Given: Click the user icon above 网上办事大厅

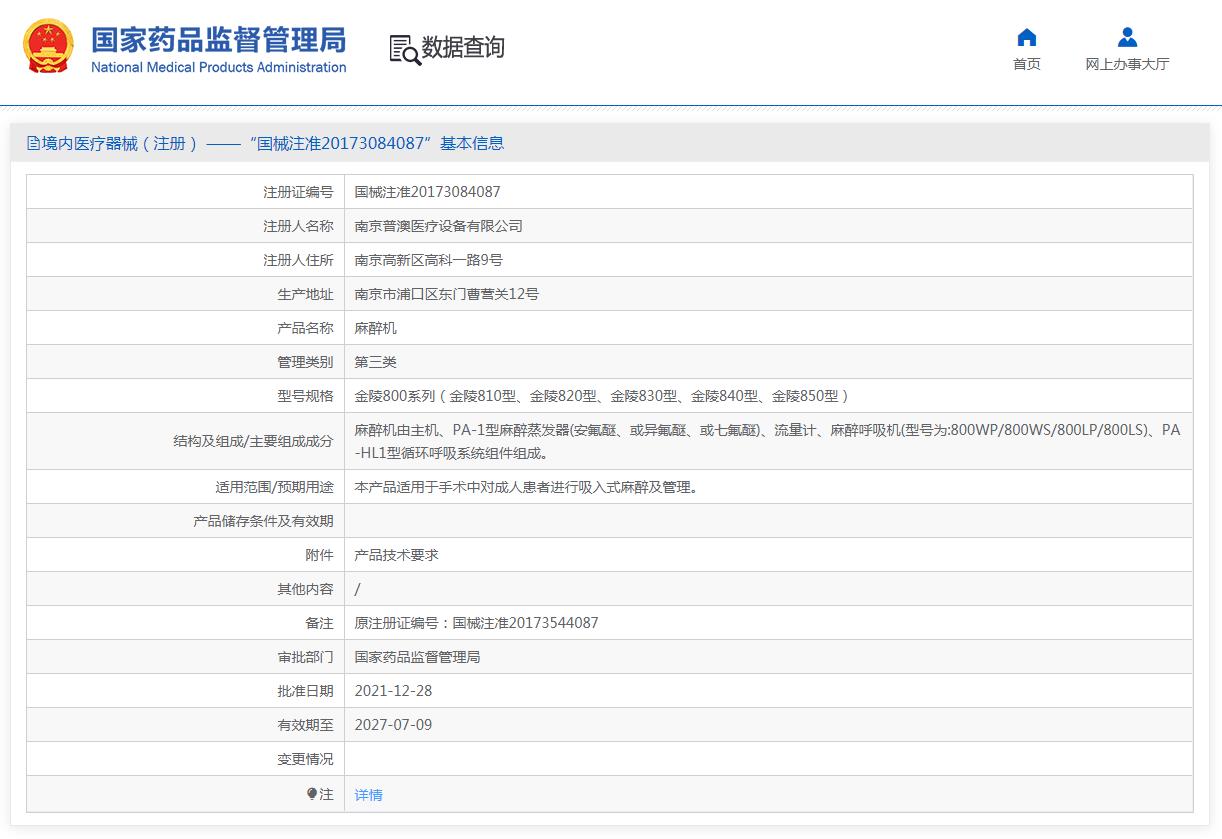Looking at the screenshot, I should pyautogui.click(x=1127, y=38).
